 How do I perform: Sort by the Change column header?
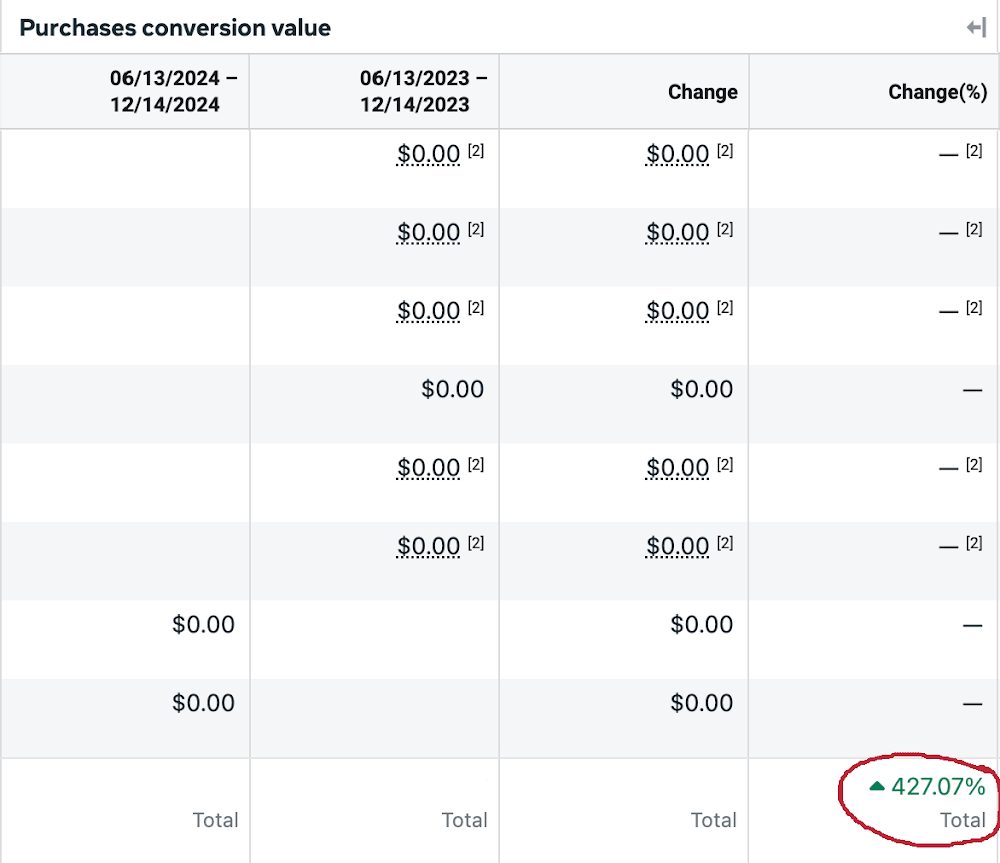coord(702,92)
